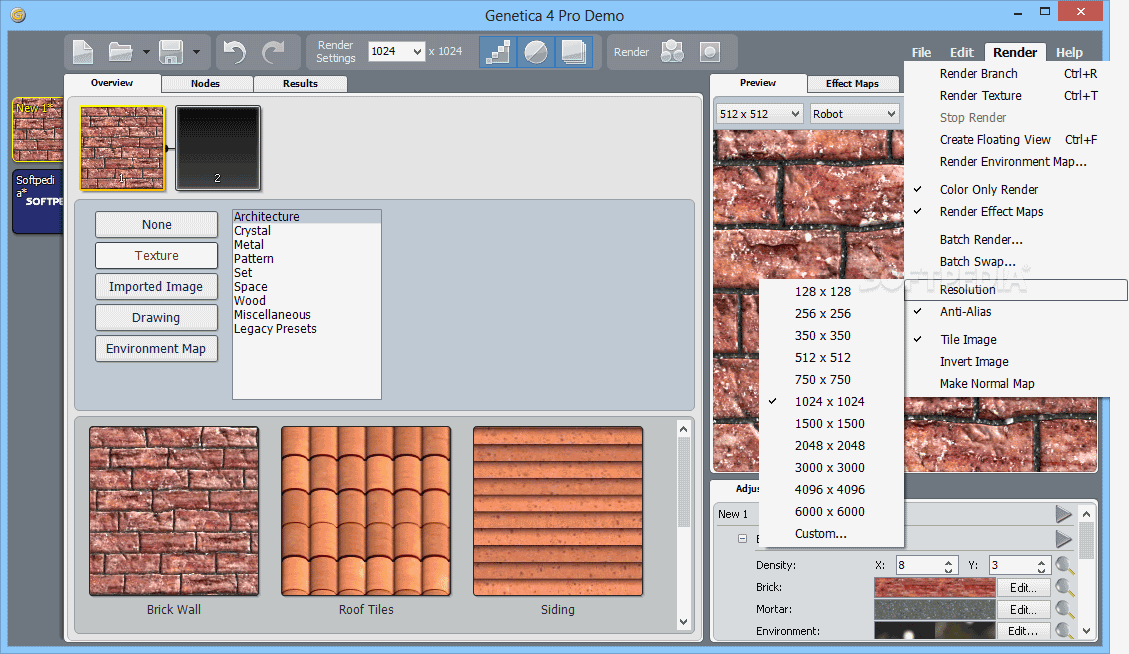Click the Open folder toolbar icon
The height and width of the screenshot is (654, 1129).
120,52
